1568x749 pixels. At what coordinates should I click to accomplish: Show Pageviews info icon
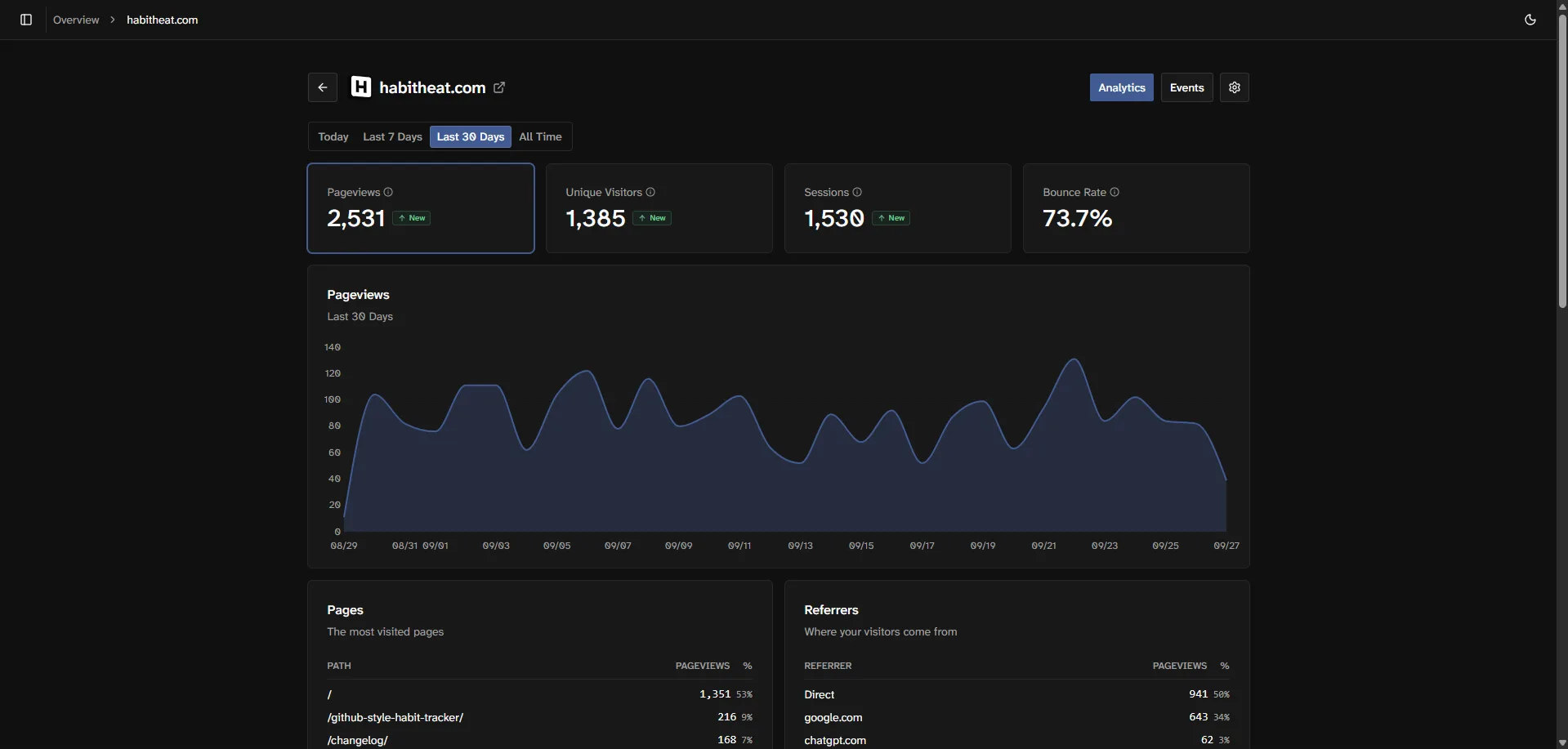[388, 192]
